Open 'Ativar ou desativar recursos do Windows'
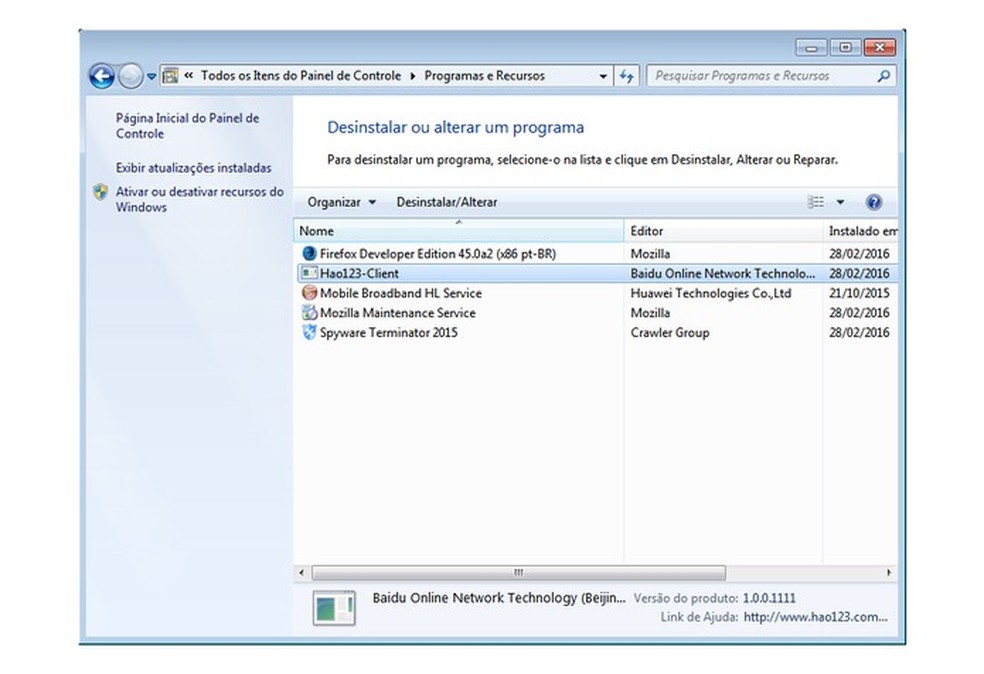This screenshot has width=984, height=674. point(200,199)
